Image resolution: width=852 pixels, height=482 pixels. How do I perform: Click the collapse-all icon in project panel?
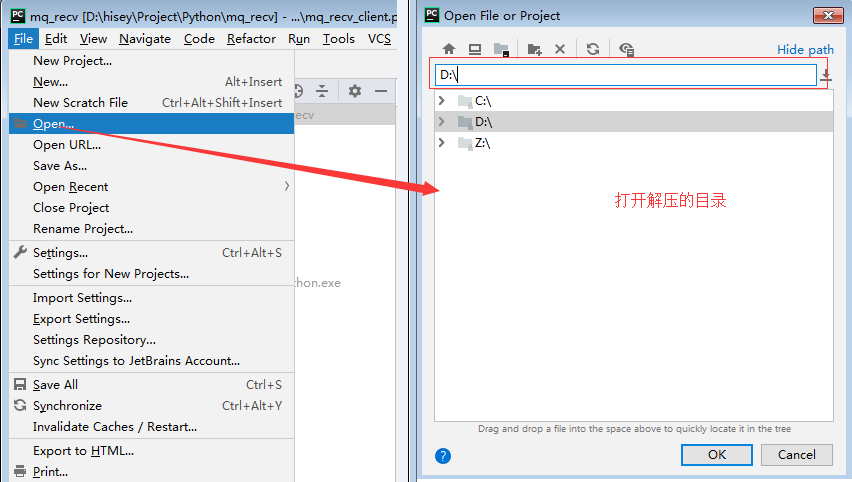(322, 91)
